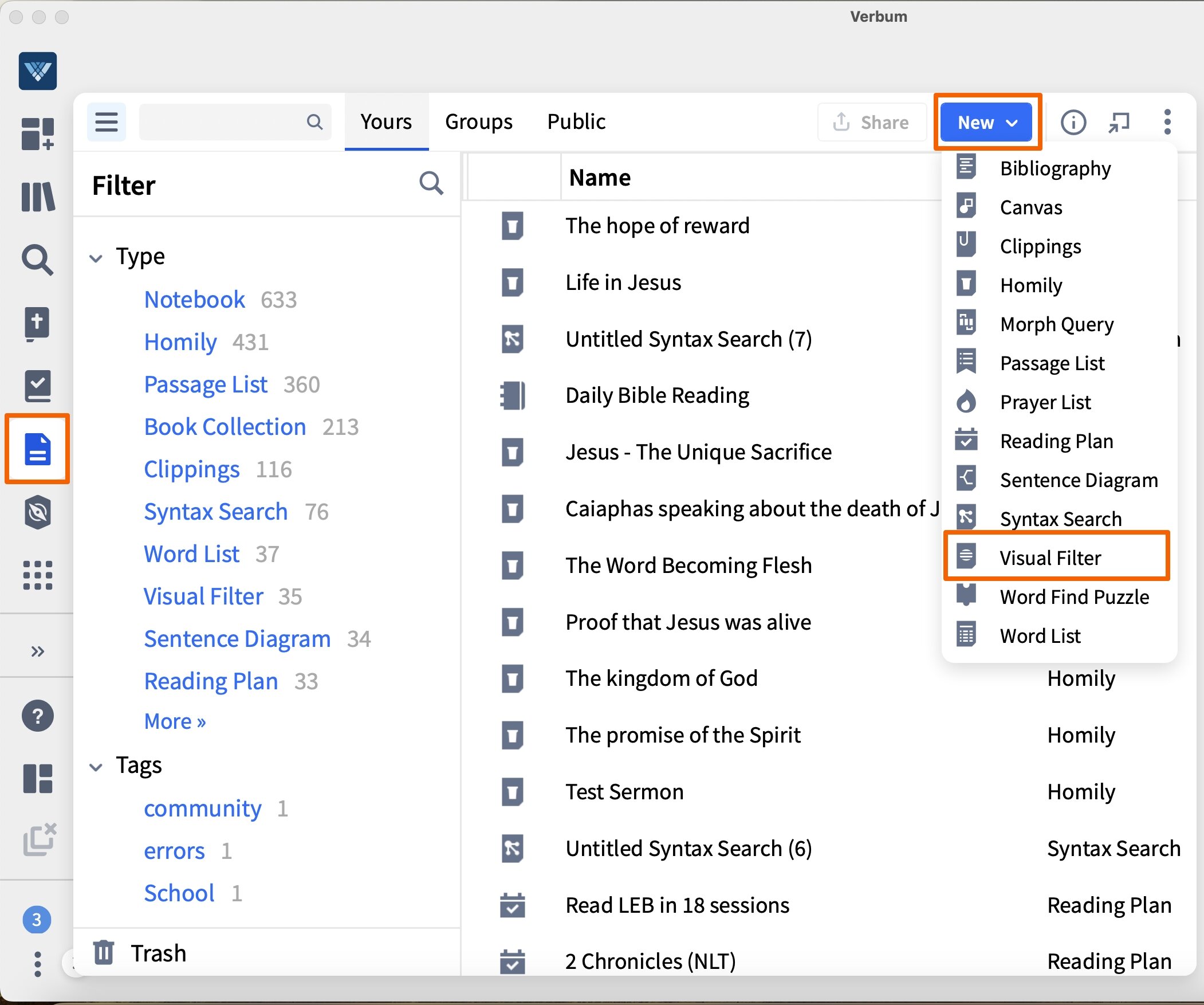Image resolution: width=1204 pixels, height=1005 pixels.
Task: Open 'Daily Bible Reading' document
Action: coord(657,396)
